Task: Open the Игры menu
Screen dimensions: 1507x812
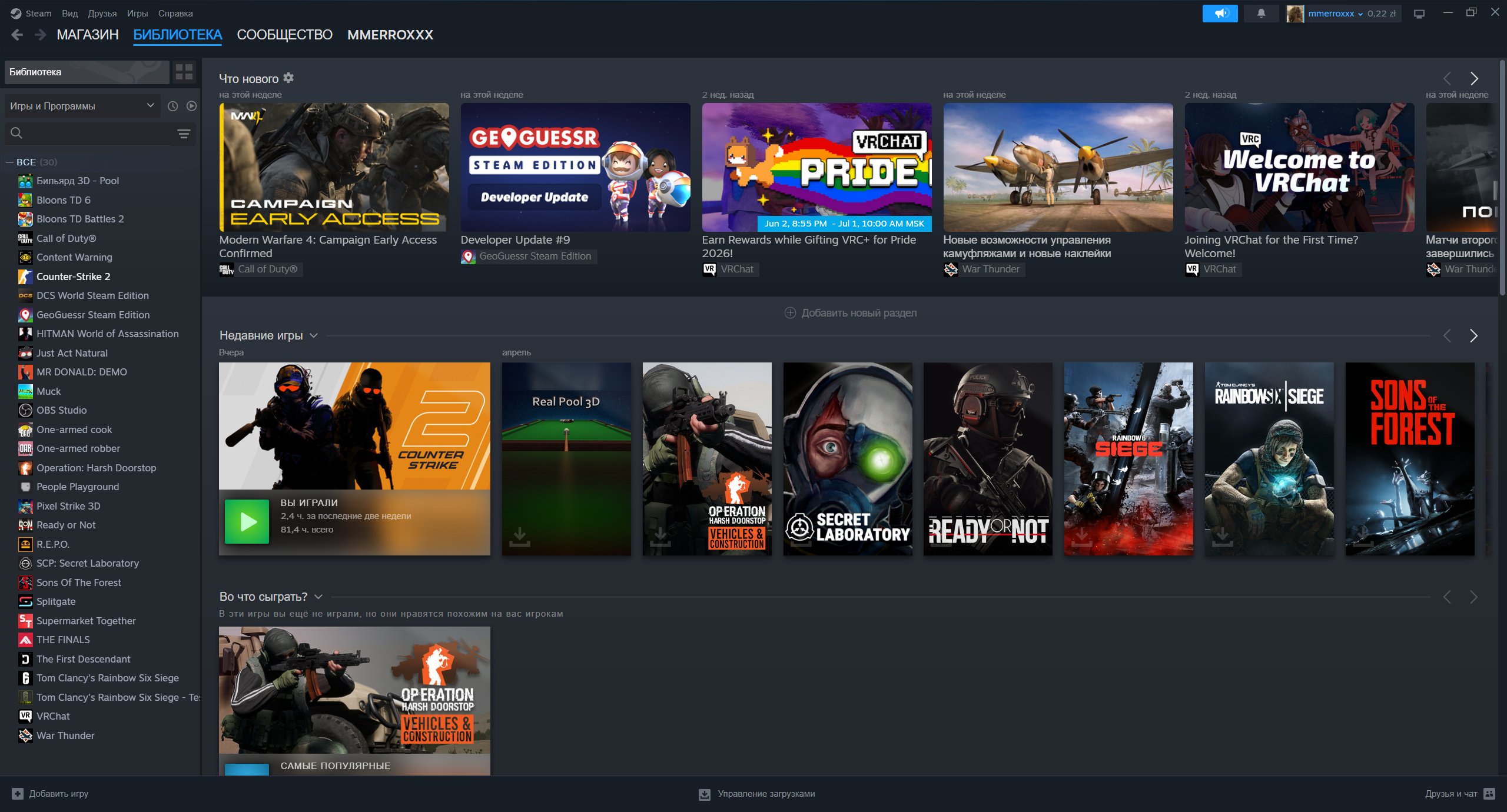Action: pos(137,13)
